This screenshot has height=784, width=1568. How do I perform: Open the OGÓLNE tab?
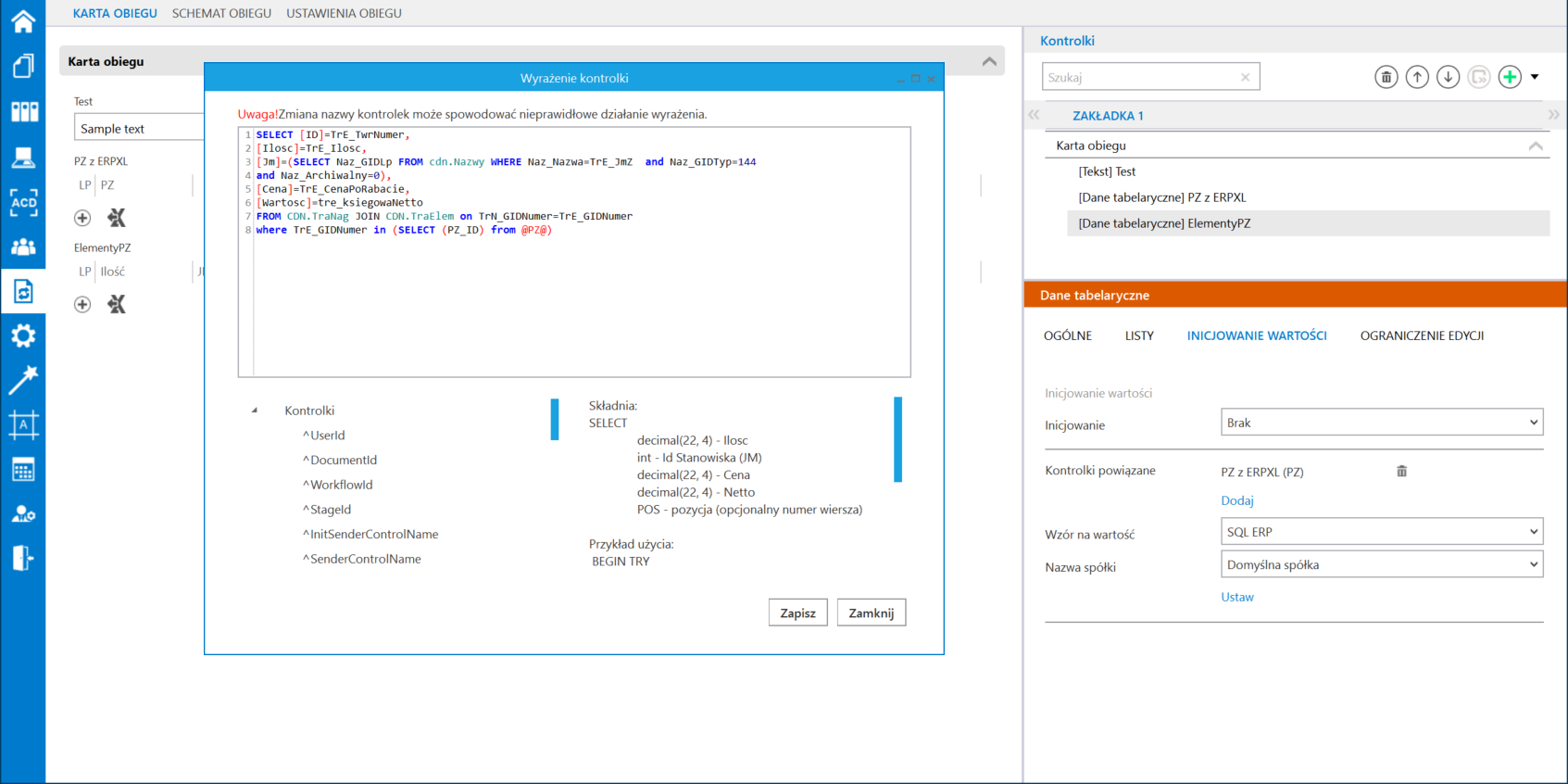pyautogui.click(x=1068, y=335)
